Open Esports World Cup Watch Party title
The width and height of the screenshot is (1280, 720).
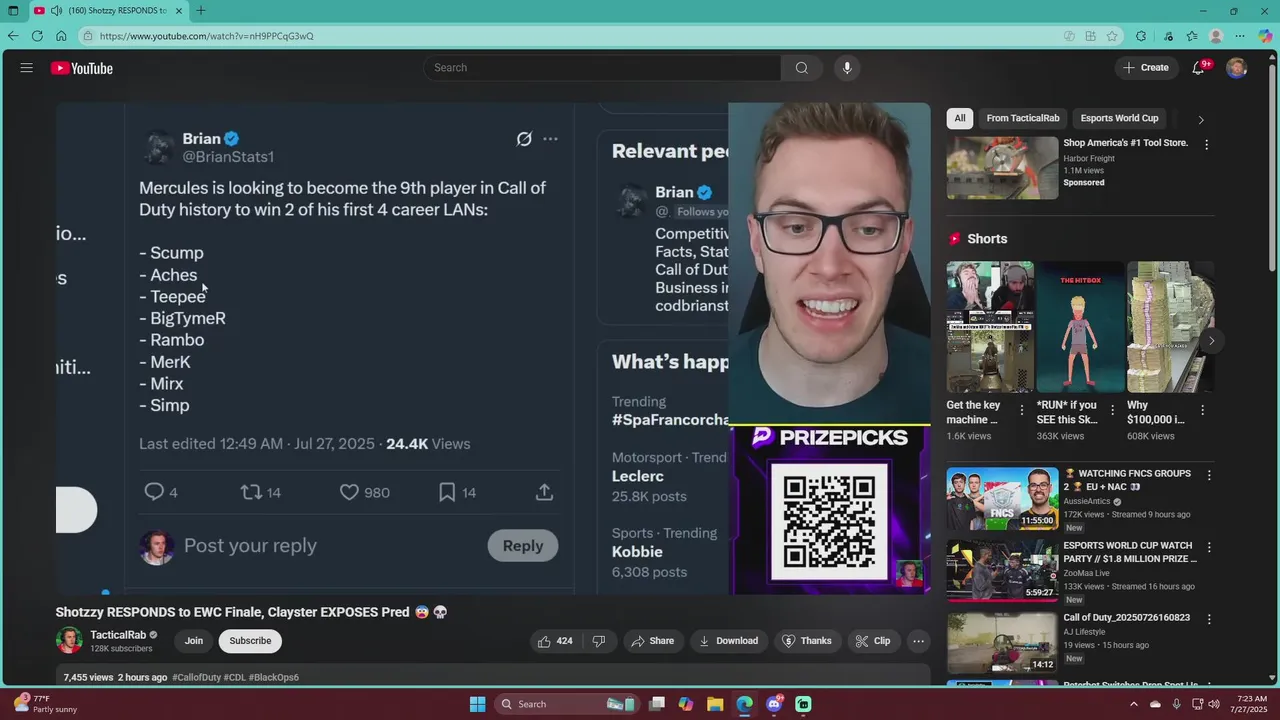coord(1130,552)
